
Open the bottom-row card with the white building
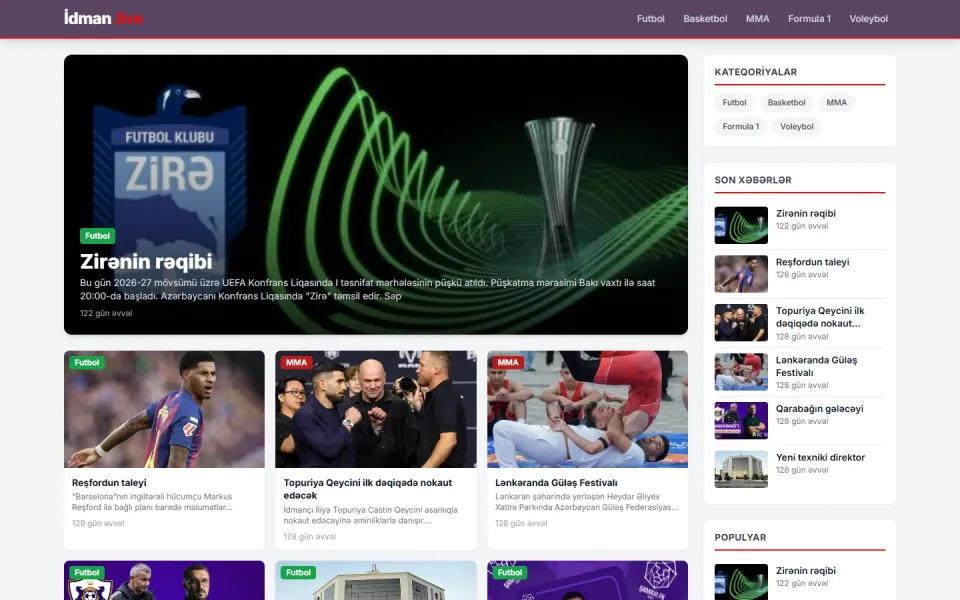pyautogui.click(x=375, y=581)
